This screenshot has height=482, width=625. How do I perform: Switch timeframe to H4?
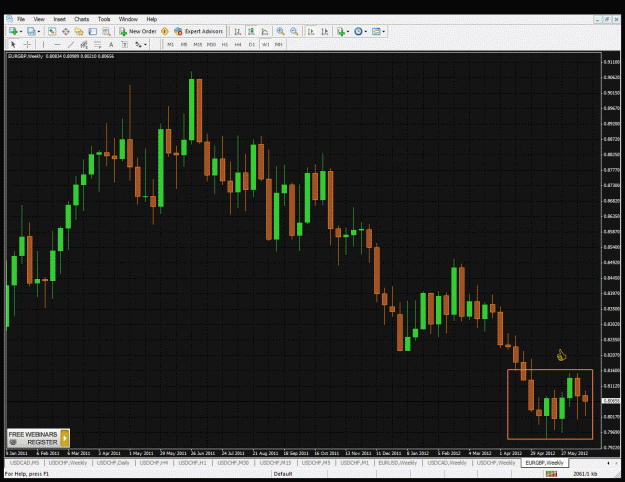pyautogui.click(x=238, y=45)
